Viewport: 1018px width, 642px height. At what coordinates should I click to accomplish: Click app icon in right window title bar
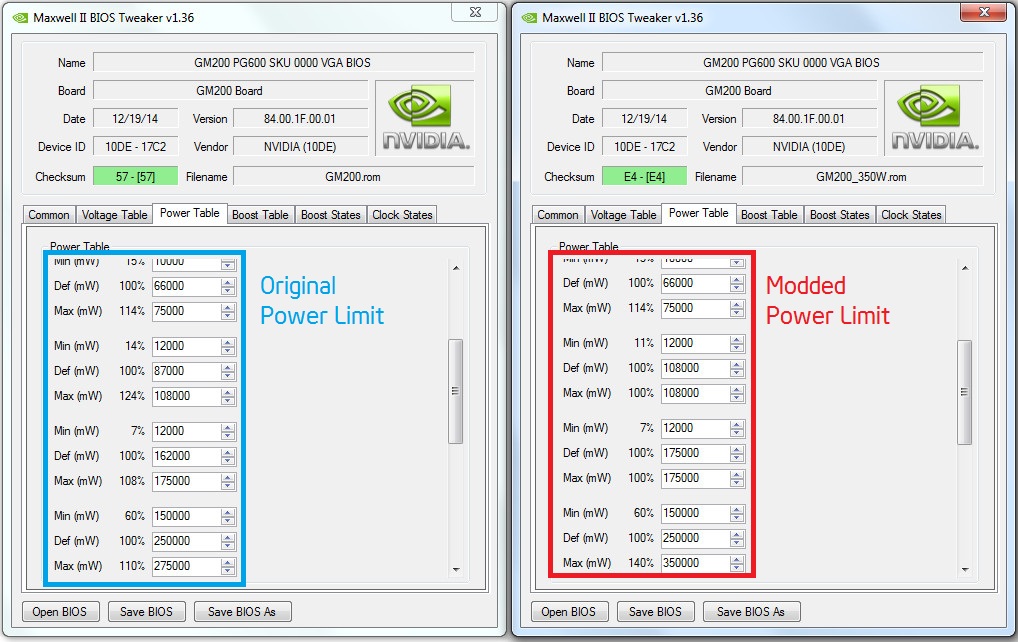[531, 17]
